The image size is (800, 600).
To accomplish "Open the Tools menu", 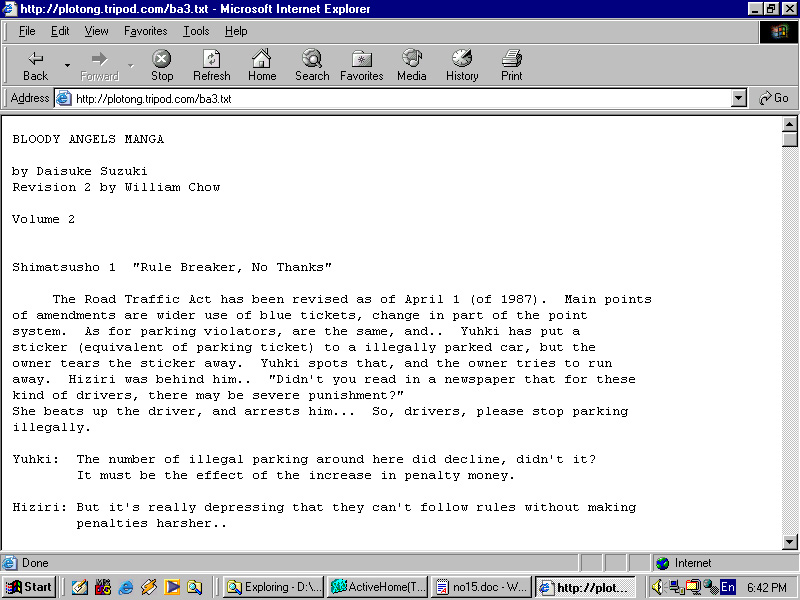I will point(196,31).
